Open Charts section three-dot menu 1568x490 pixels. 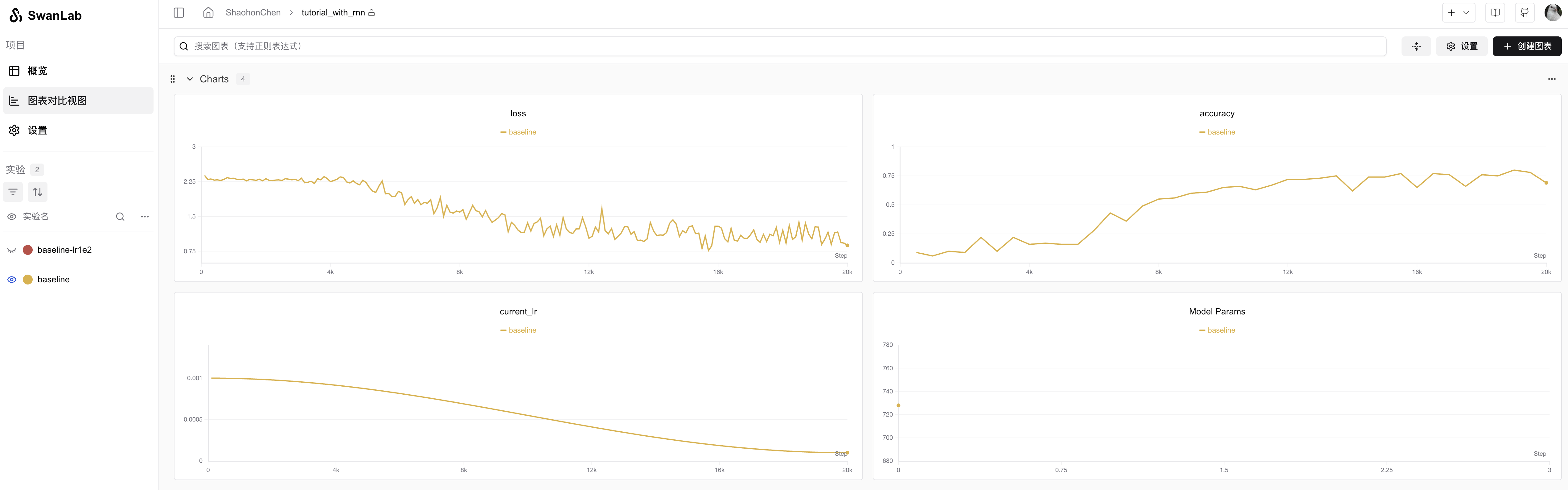coord(1551,79)
